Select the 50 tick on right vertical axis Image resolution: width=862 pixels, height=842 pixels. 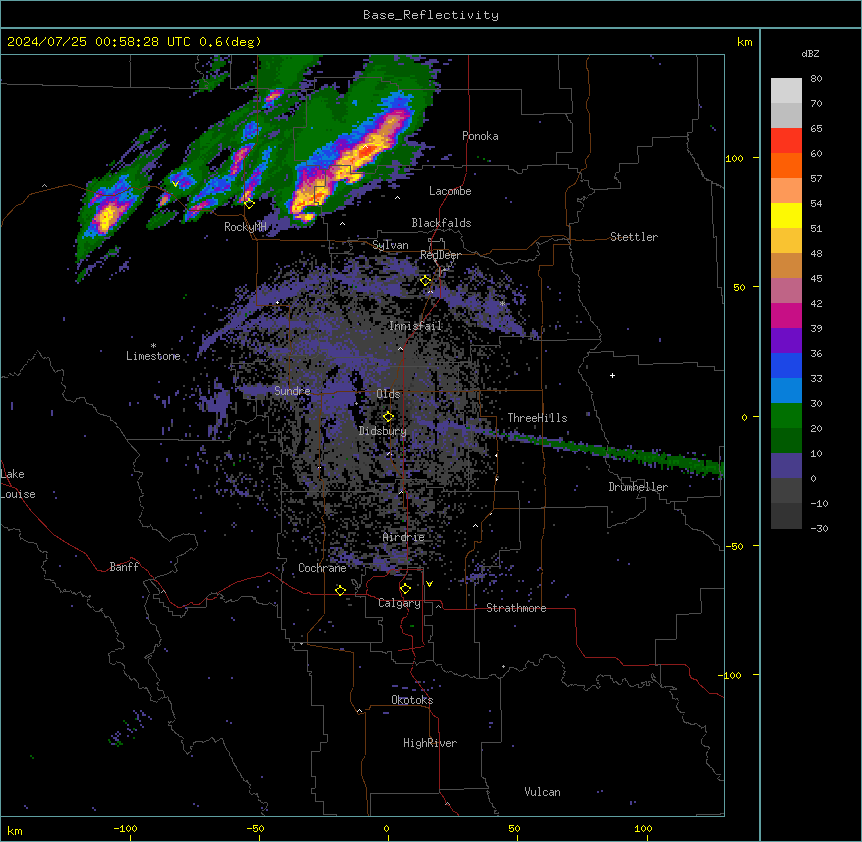tap(739, 287)
